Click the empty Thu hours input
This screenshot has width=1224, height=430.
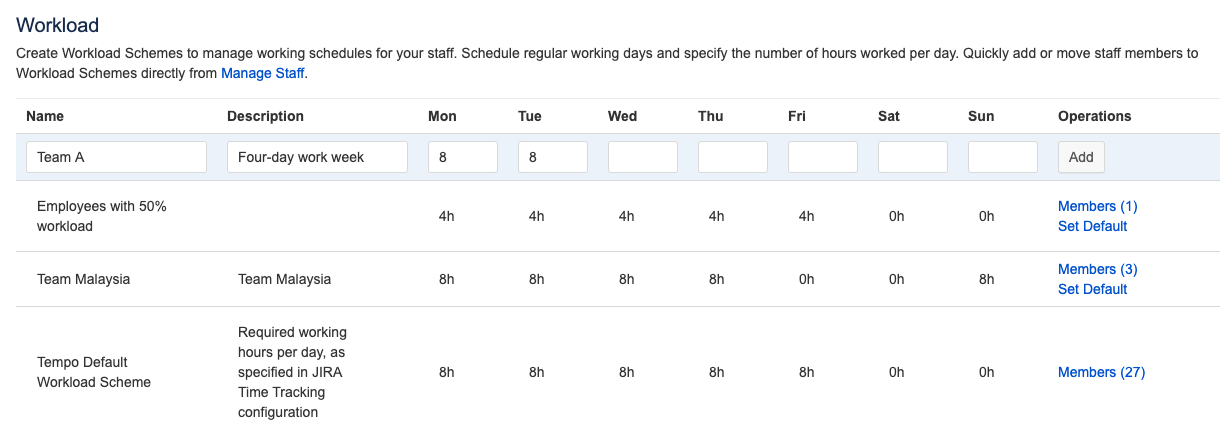click(x=732, y=157)
